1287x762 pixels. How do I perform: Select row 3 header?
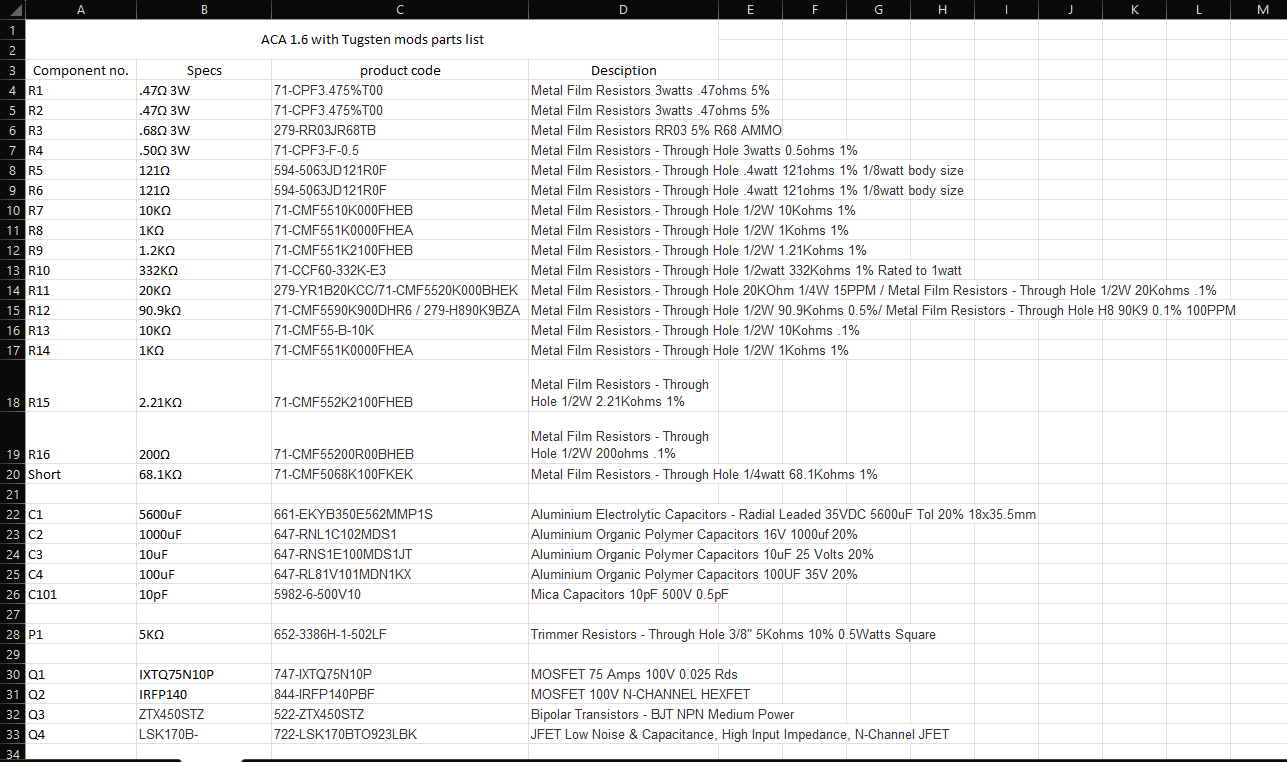coord(12,70)
